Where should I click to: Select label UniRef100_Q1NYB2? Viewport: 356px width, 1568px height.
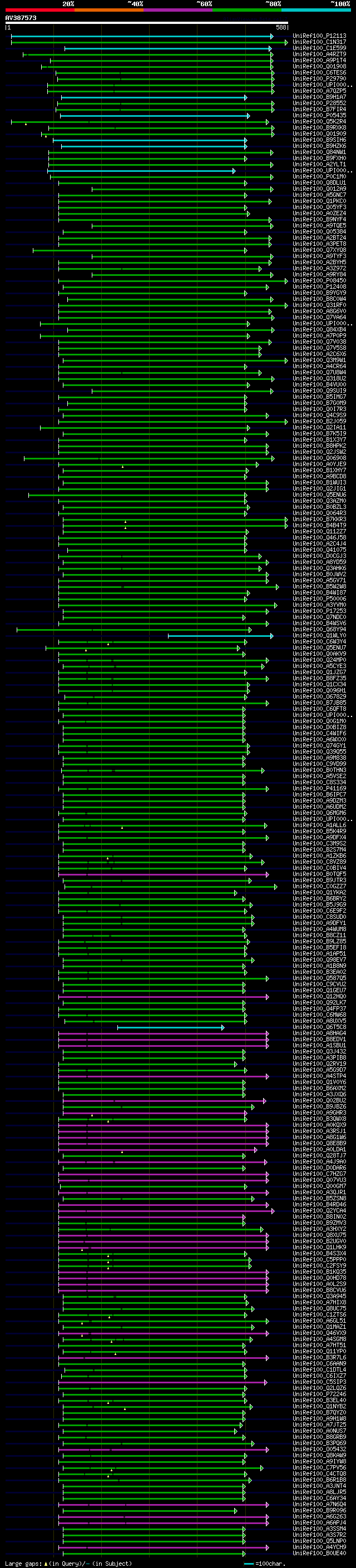point(319,1407)
